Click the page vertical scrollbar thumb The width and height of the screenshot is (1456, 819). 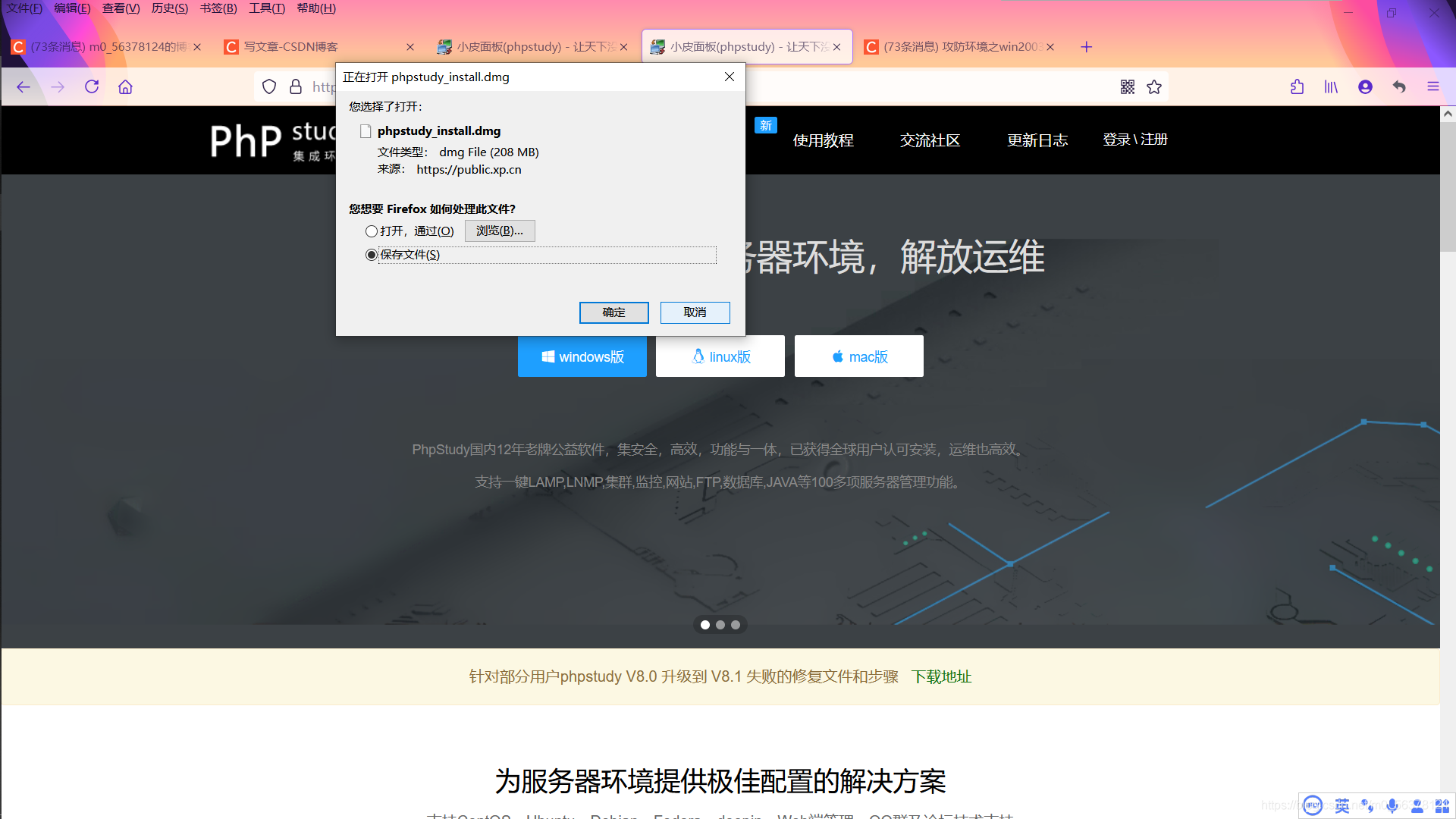1448,187
